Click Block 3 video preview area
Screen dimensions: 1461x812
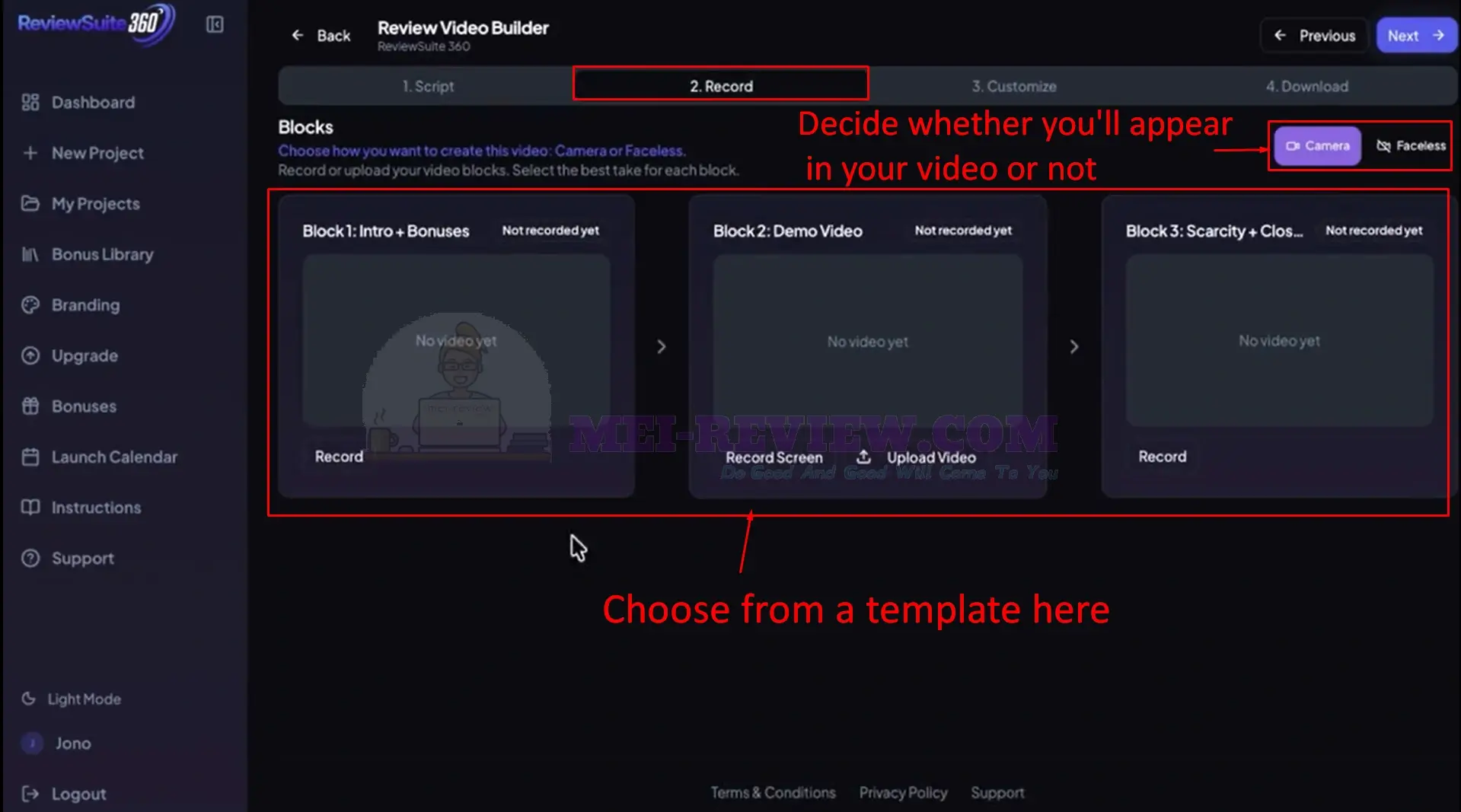click(x=1279, y=340)
